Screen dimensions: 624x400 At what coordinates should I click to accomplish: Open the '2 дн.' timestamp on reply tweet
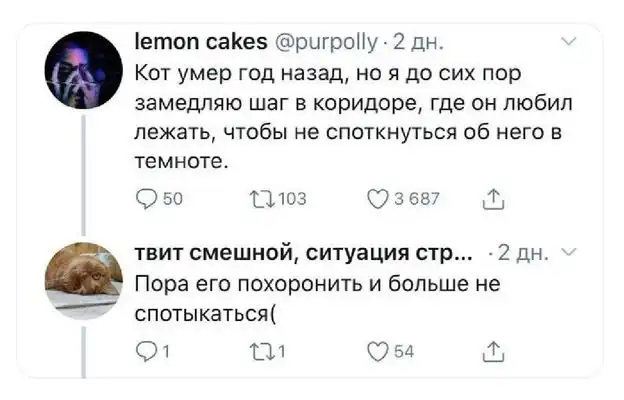click(526, 251)
